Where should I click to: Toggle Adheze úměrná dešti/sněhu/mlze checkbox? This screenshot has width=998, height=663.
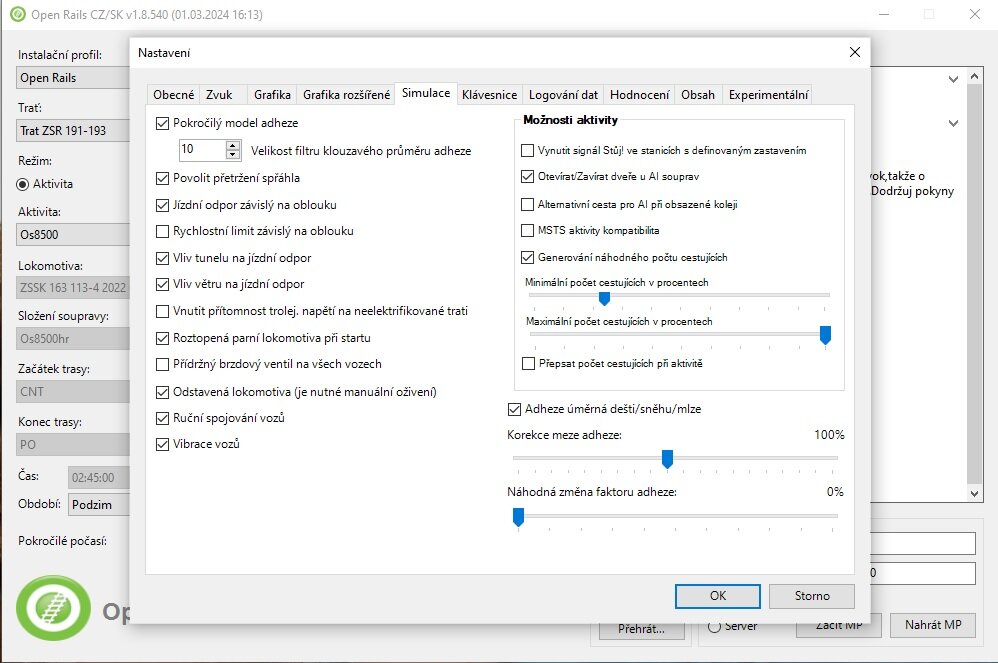point(514,409)
